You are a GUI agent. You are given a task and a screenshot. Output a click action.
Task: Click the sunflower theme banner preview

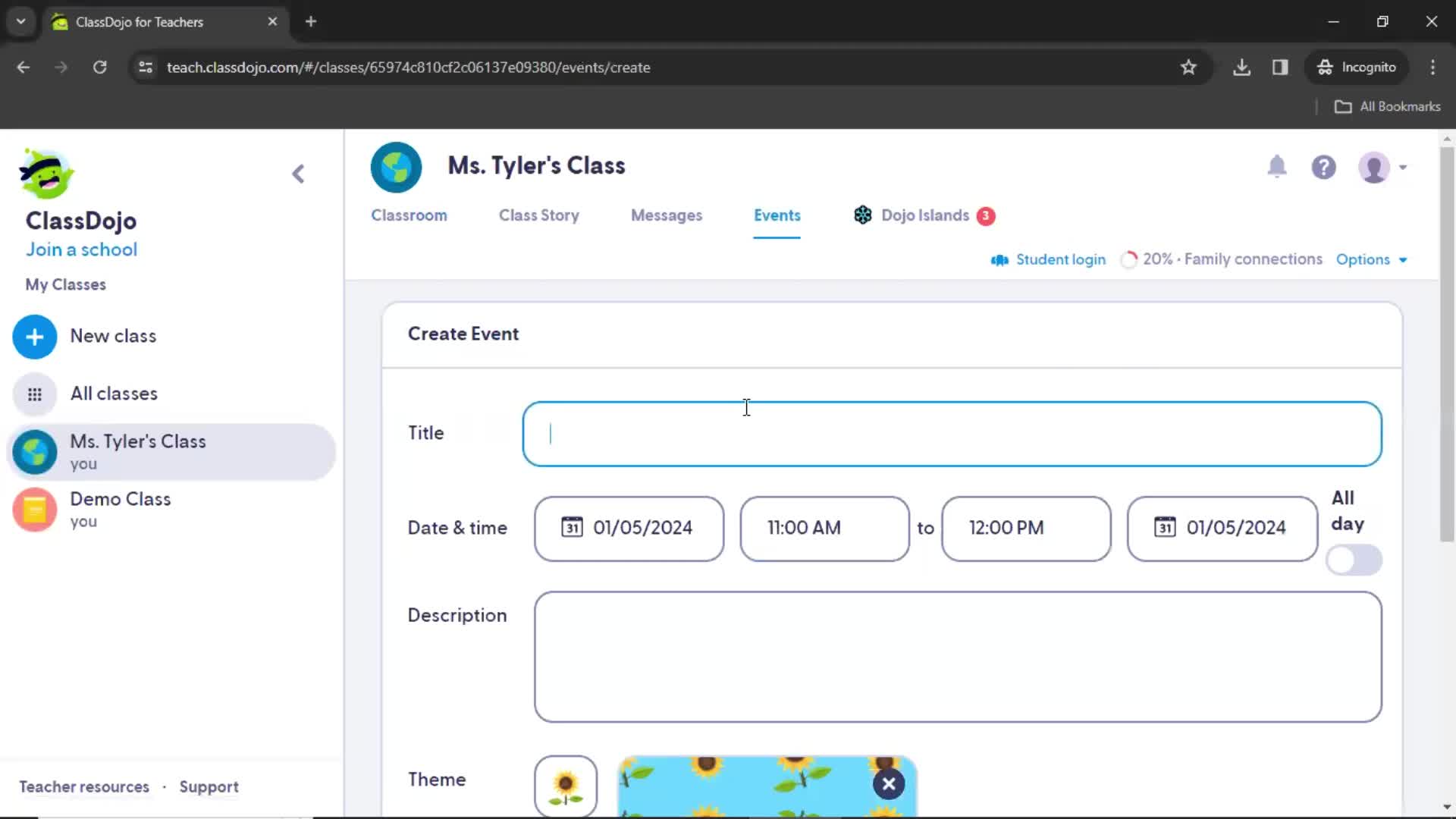coord(767,786)
